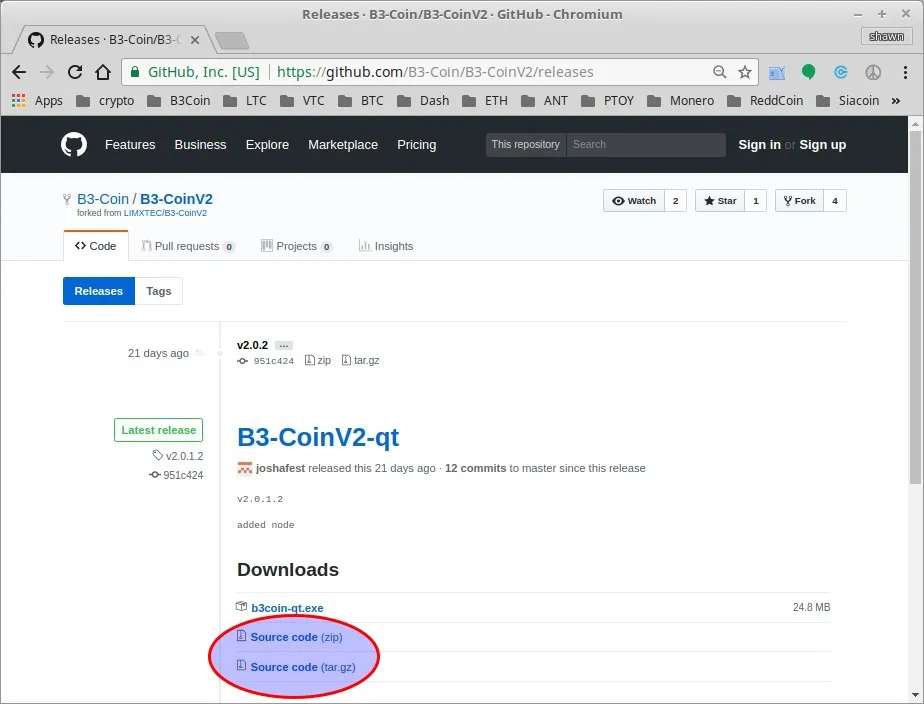
Task: Open the BTC bookmarks folder
Action: 361,101
